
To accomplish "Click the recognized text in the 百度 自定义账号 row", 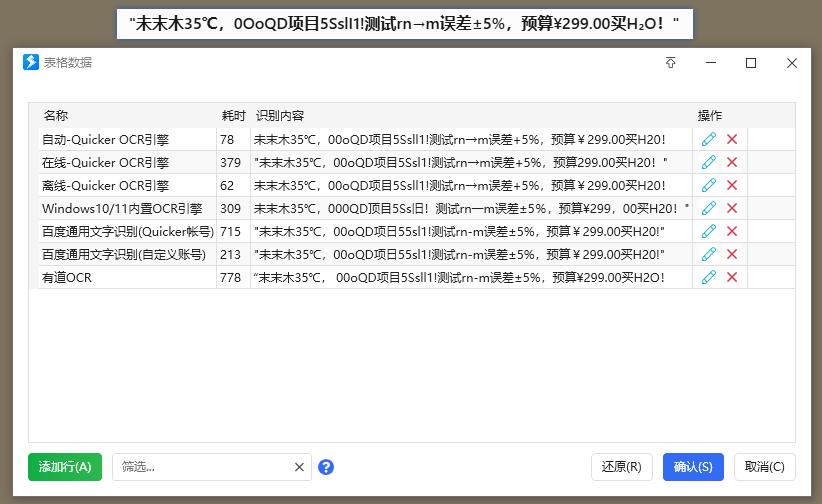I will [459, 254].
